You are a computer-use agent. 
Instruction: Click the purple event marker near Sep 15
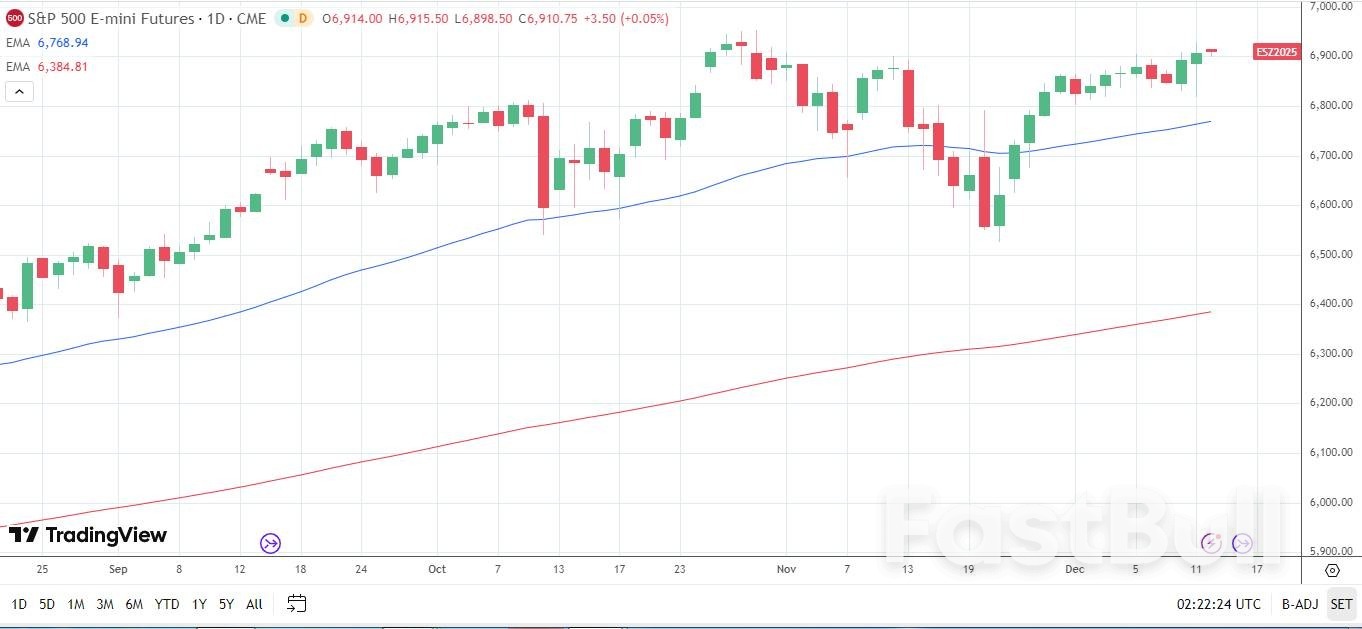(x=270, y=544)
